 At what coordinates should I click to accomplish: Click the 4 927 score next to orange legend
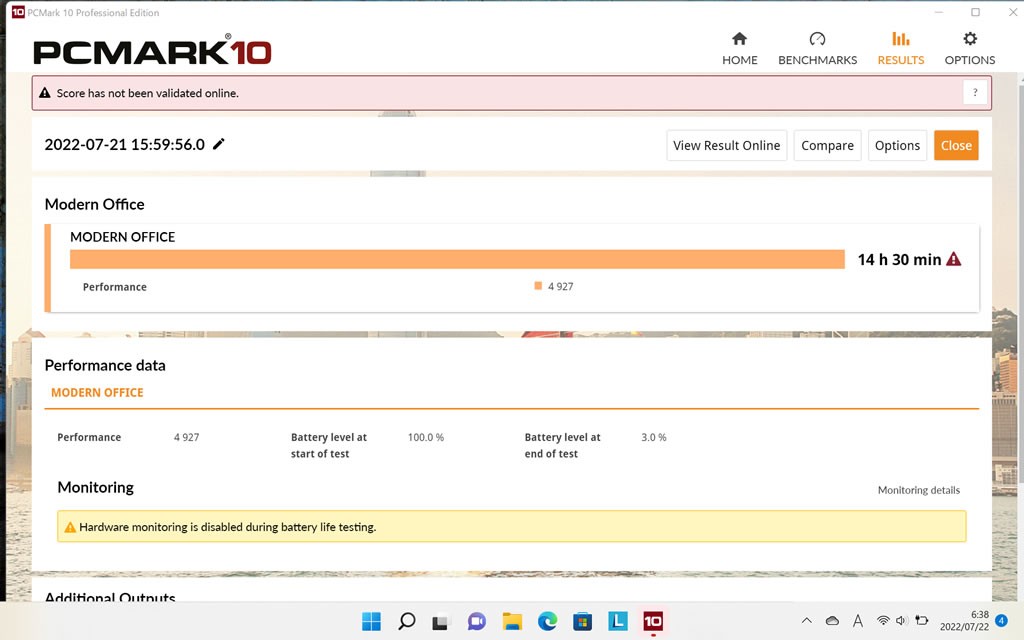click(x=560, y=286)
